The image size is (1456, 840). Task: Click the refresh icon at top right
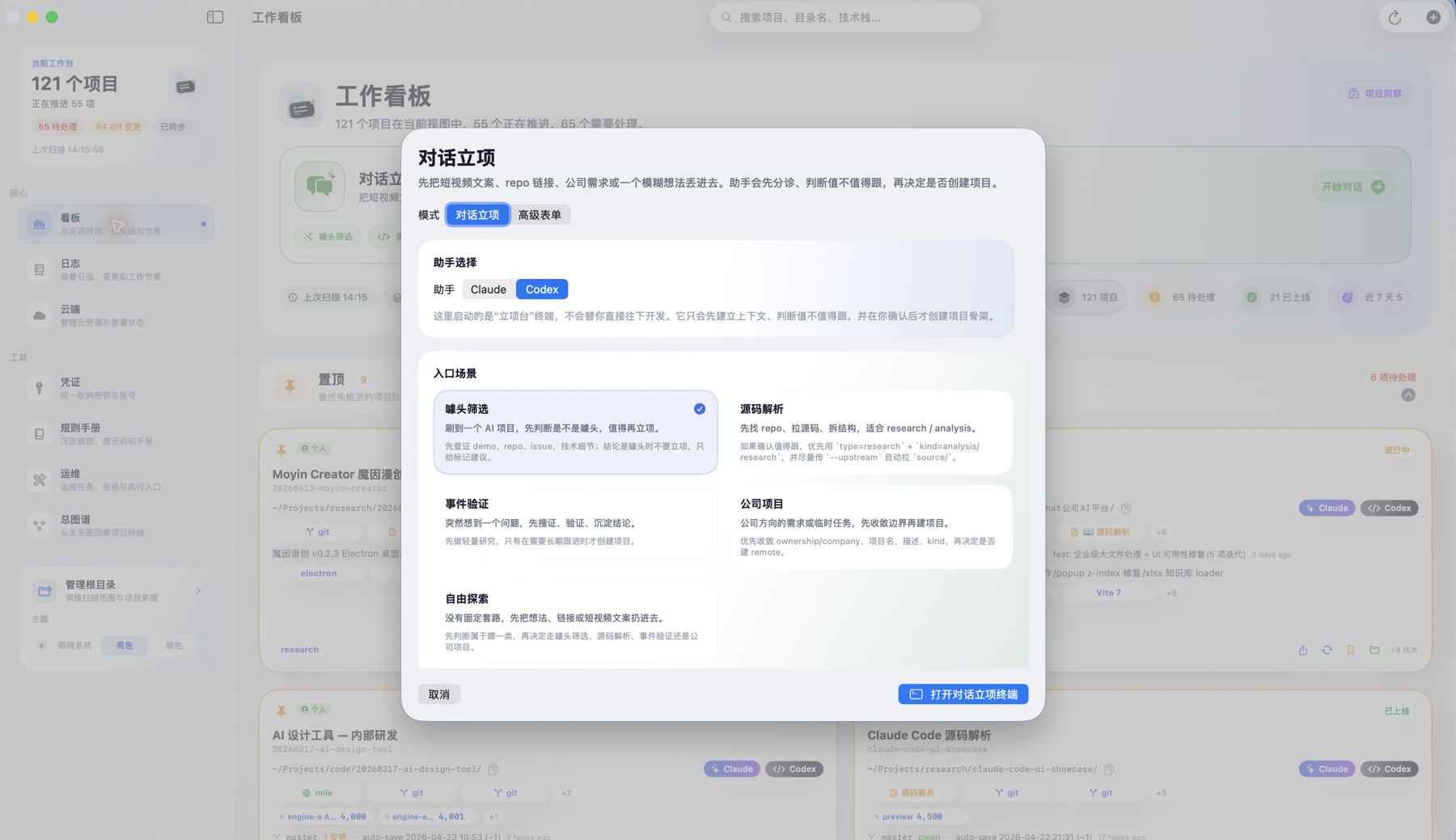pos(1395,17)
